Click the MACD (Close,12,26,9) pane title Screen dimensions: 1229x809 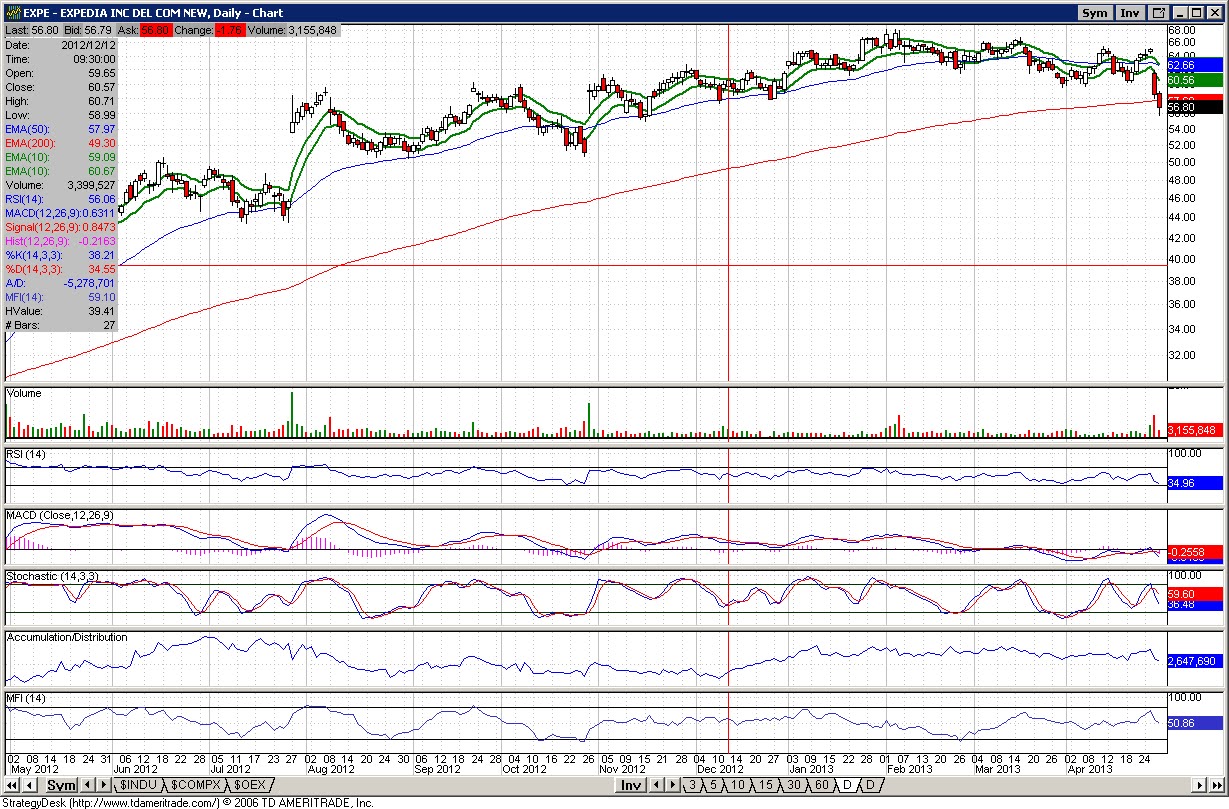[60, 515]
